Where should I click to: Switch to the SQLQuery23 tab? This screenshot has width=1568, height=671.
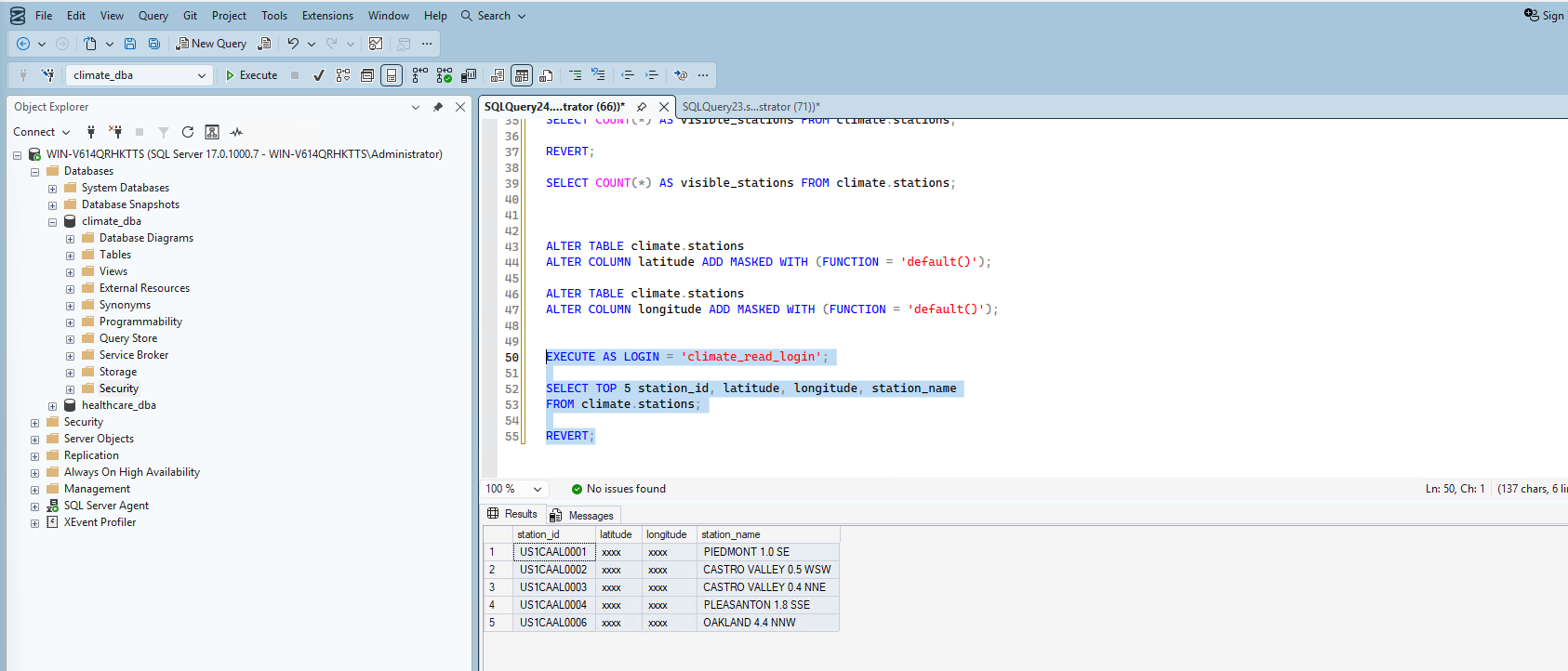pyautogui.click(x=751, y=107)
